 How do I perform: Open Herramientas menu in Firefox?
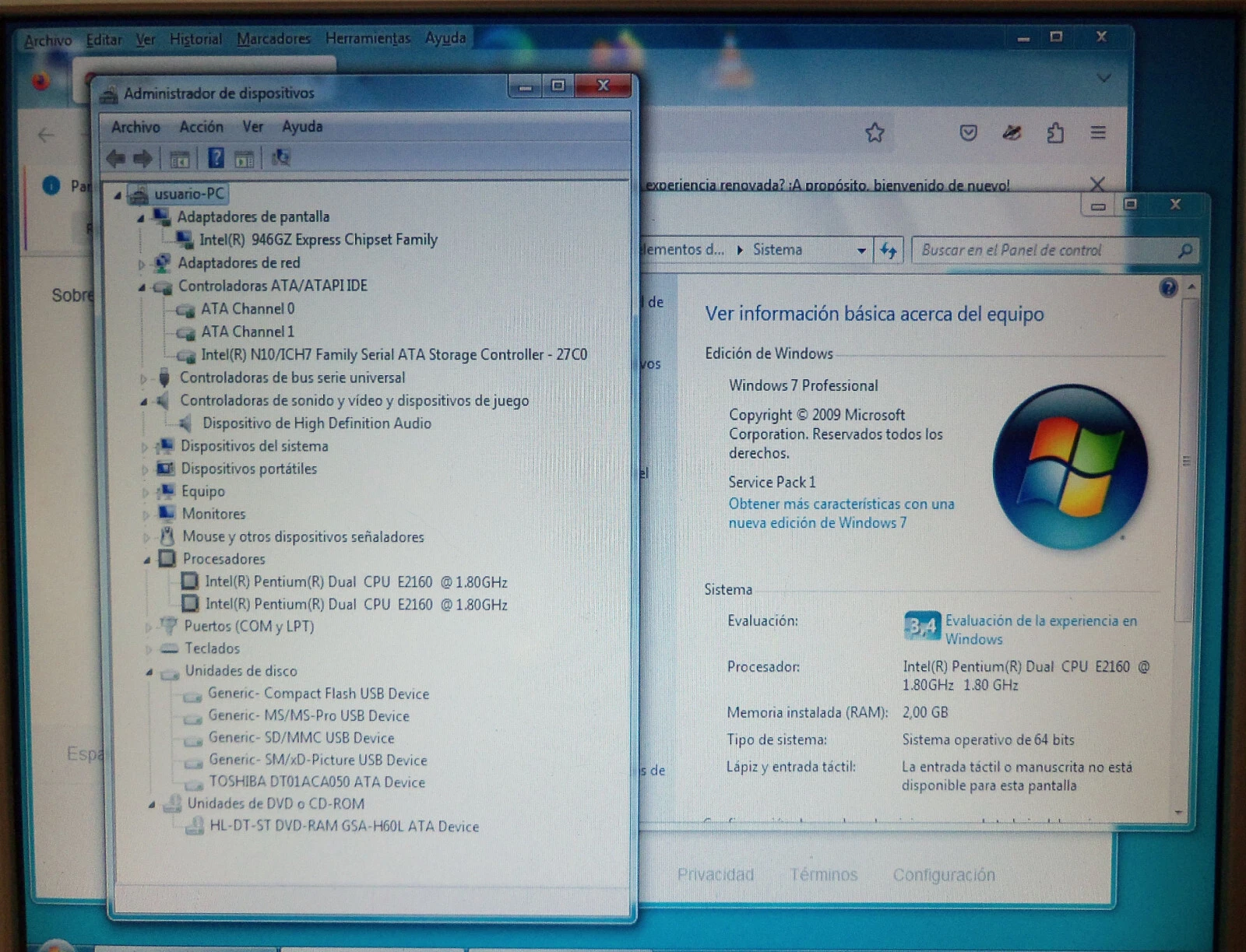368,38
